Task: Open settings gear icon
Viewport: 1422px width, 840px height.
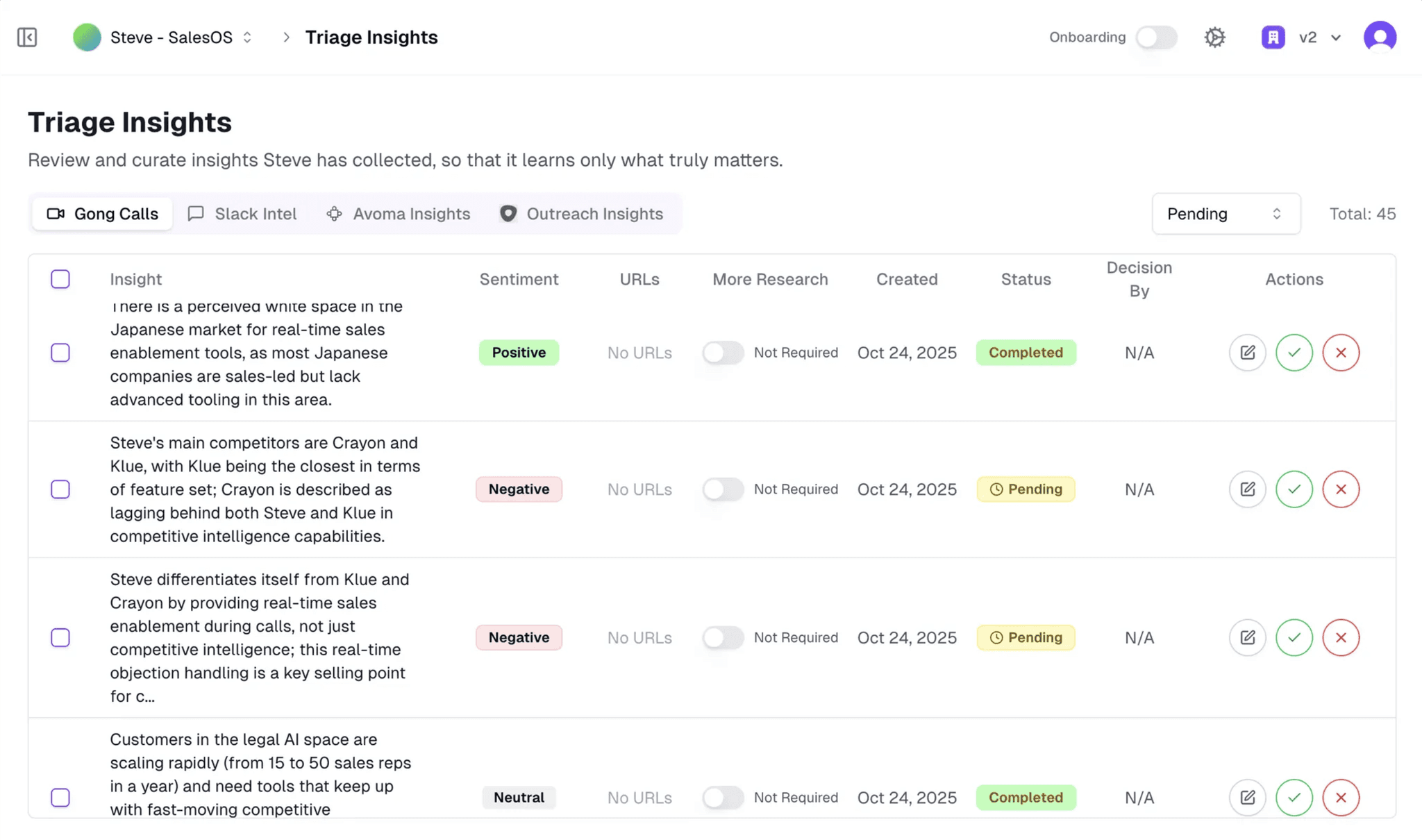Action: click(1214, 37)
